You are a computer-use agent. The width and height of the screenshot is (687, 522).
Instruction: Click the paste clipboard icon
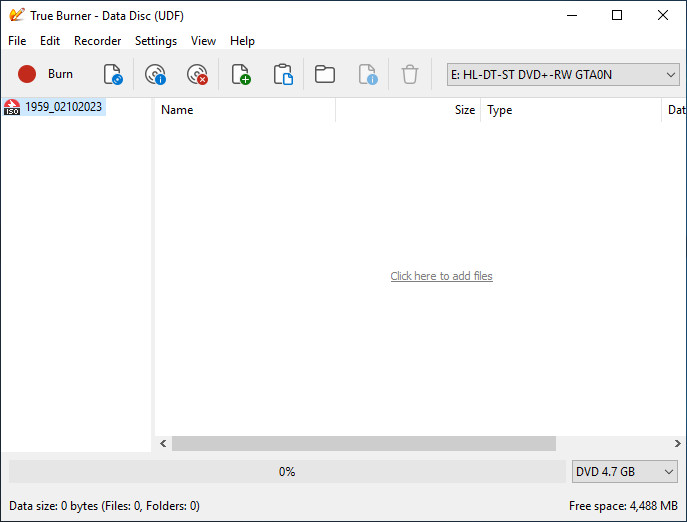pyautogui.click(x=283, y=74)
